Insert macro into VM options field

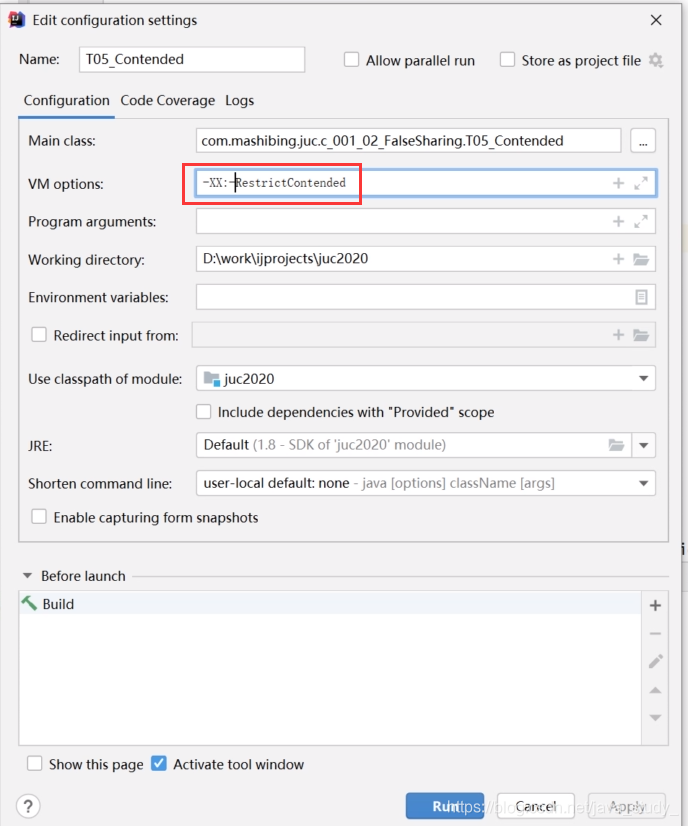(618, 183)
